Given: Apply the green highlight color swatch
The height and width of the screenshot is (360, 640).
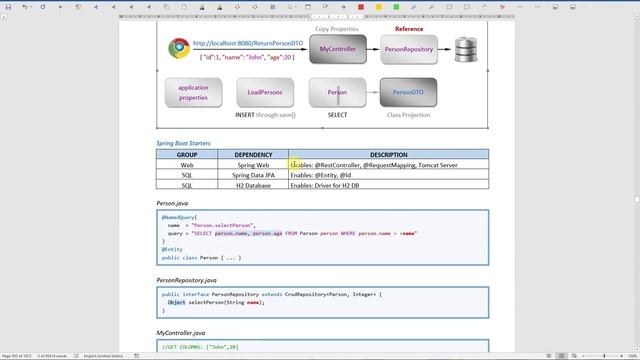Looking at the screenshot, I should click(396, 7).
